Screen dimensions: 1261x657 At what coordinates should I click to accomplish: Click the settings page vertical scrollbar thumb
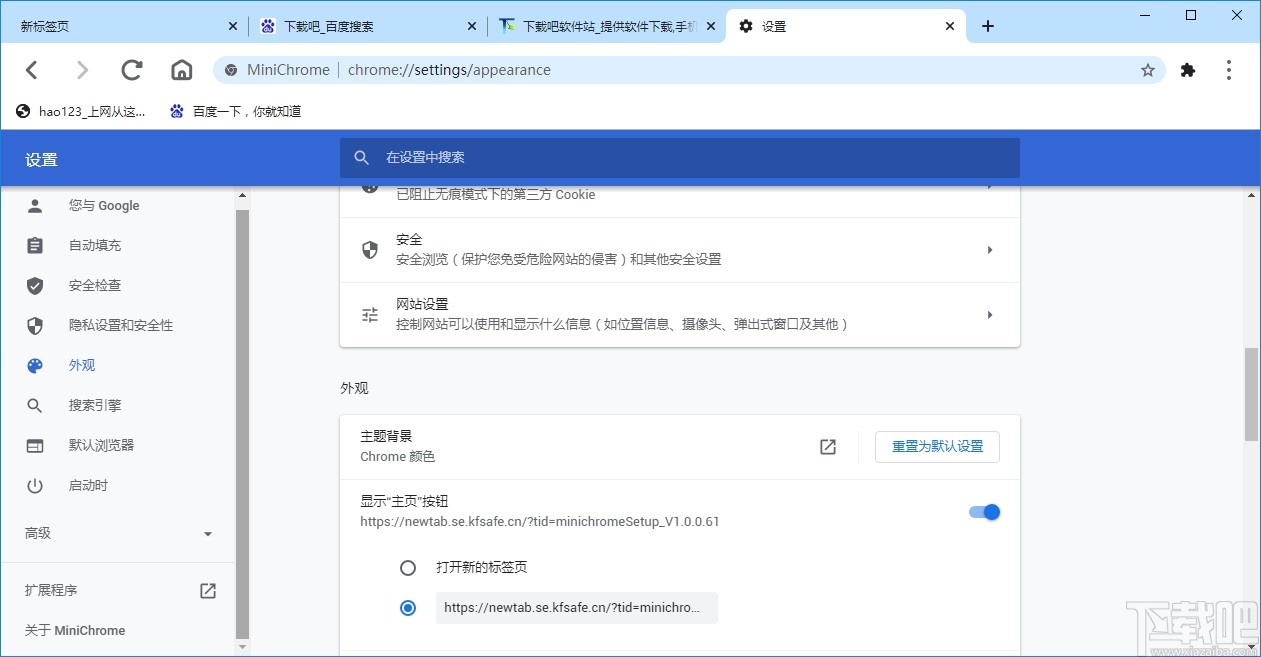pyautogui.click(x=1251, y=394)
